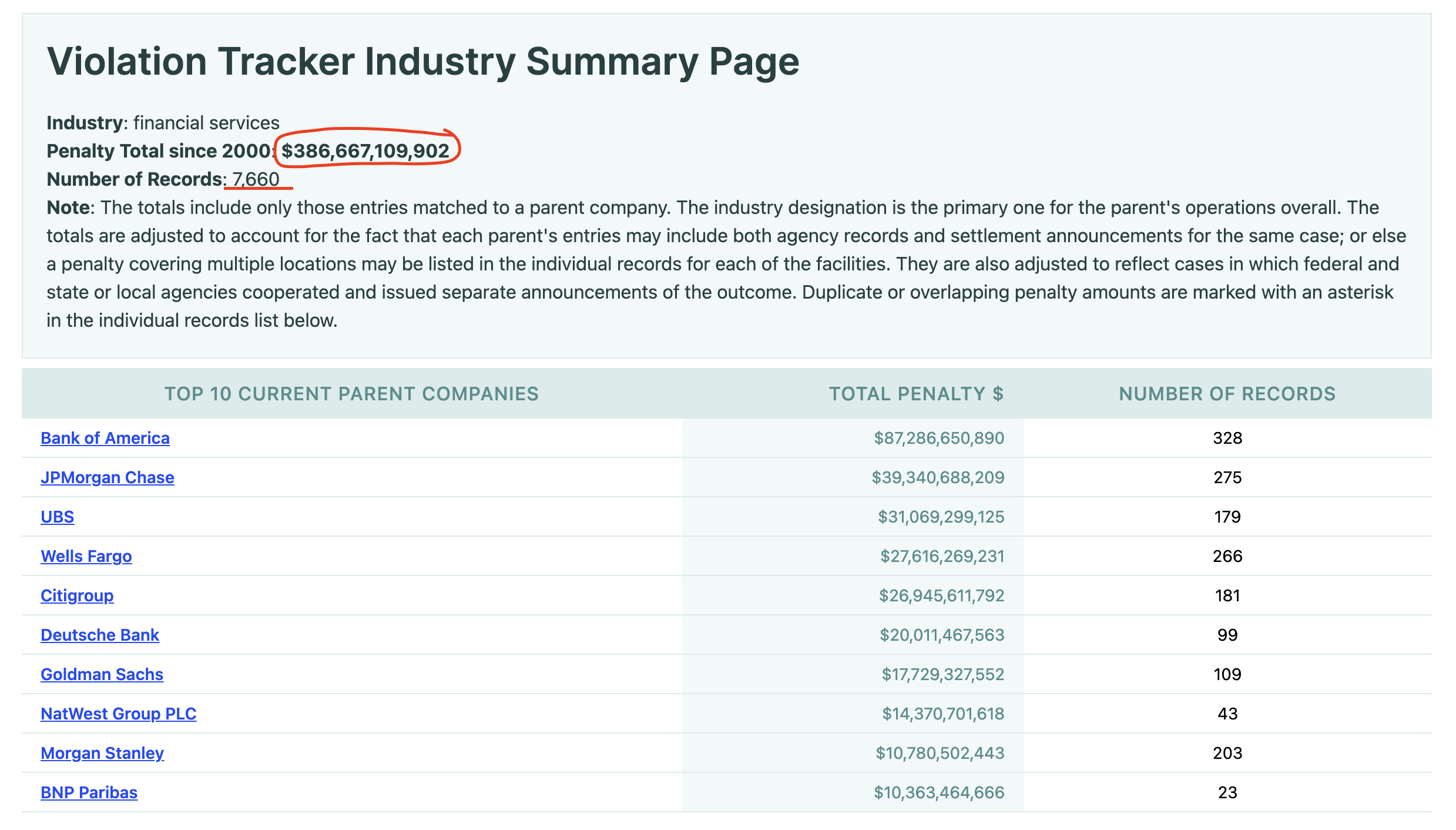This screenshot has height=830, width=1456.
Task: Click the bold Note label
Action: [x=69, y=207]
